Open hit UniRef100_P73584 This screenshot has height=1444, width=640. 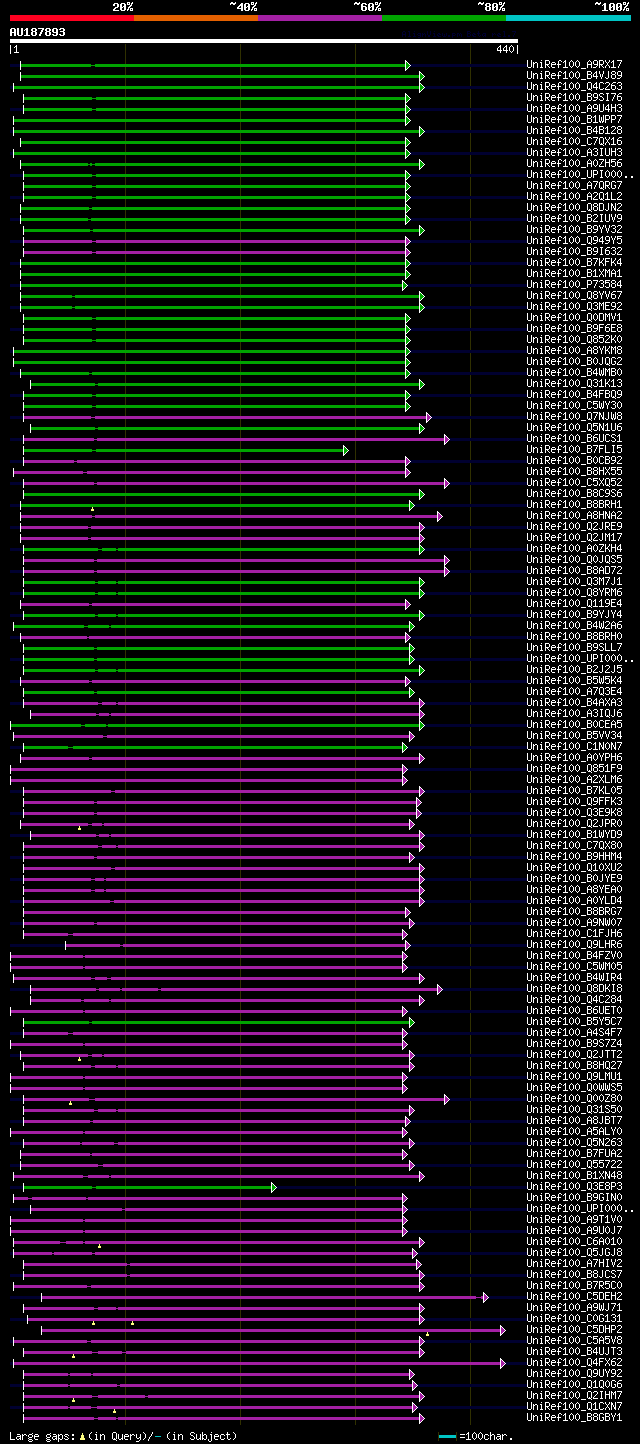[574, 285]
